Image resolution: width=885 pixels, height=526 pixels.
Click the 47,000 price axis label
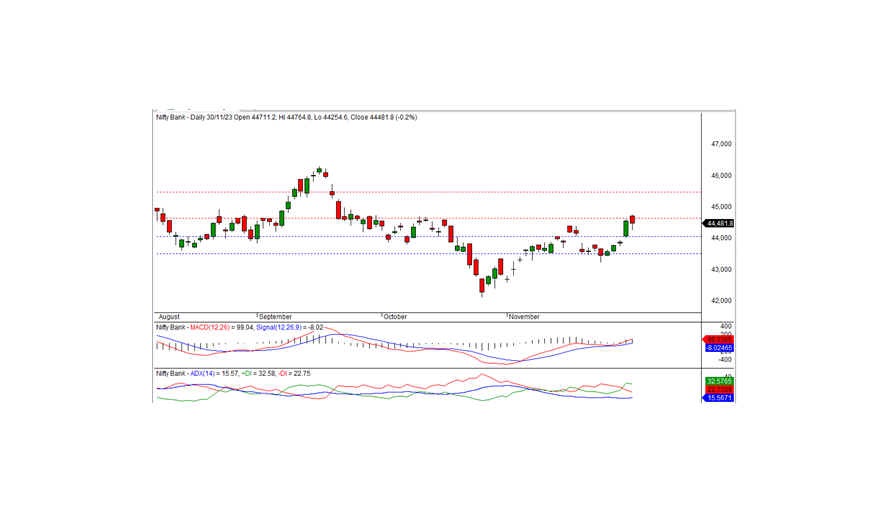click(721, 144)
